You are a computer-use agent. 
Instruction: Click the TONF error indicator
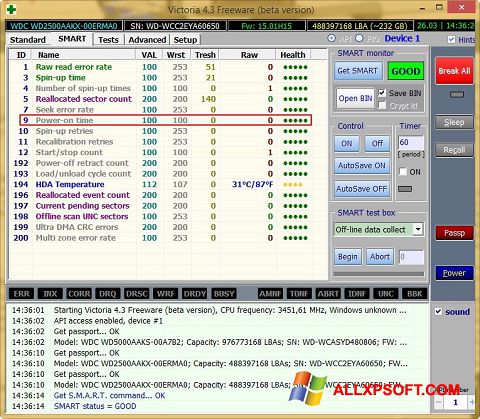[299, 294]
